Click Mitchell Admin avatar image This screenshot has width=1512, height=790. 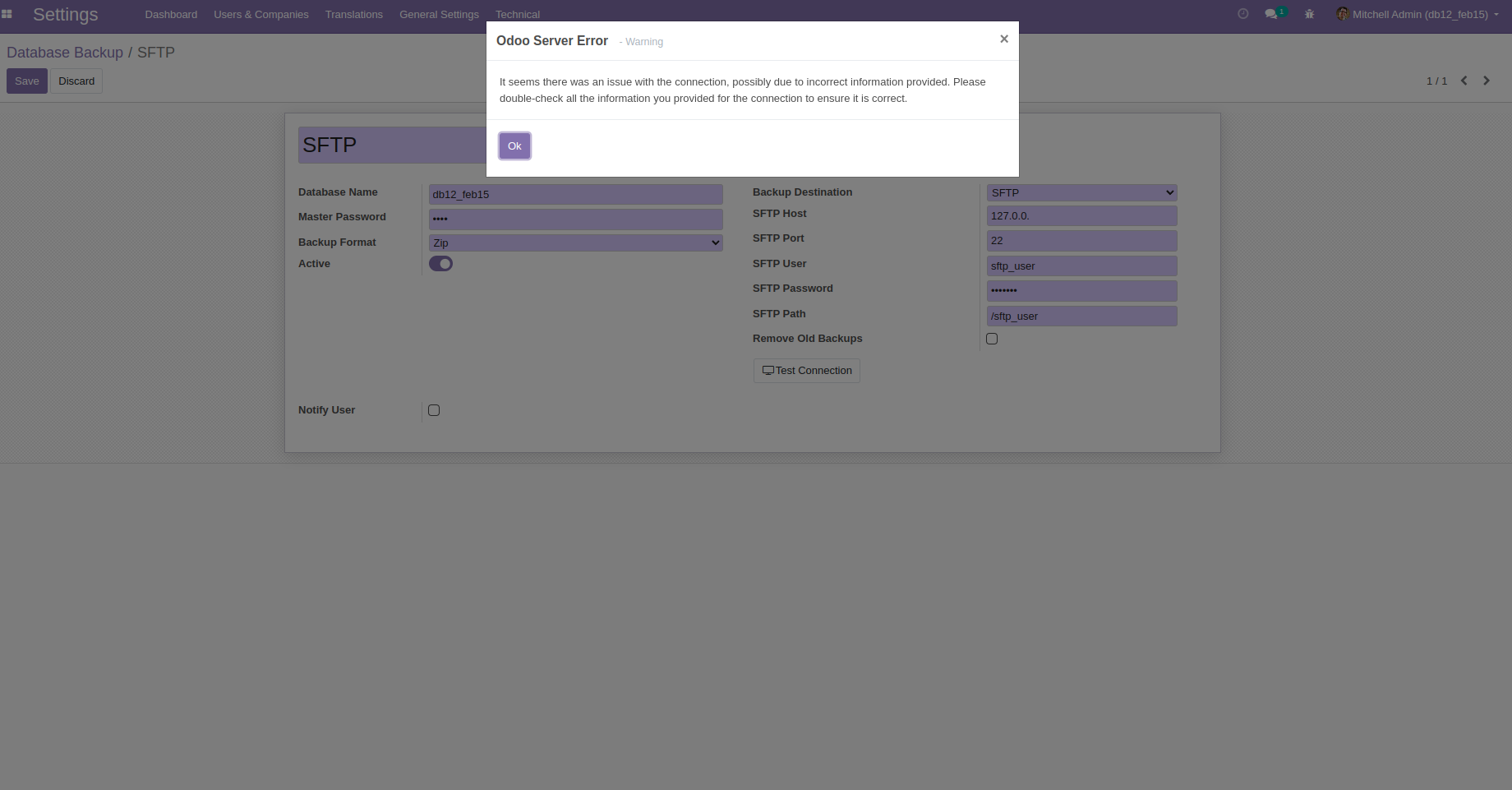pos(1342,14)
